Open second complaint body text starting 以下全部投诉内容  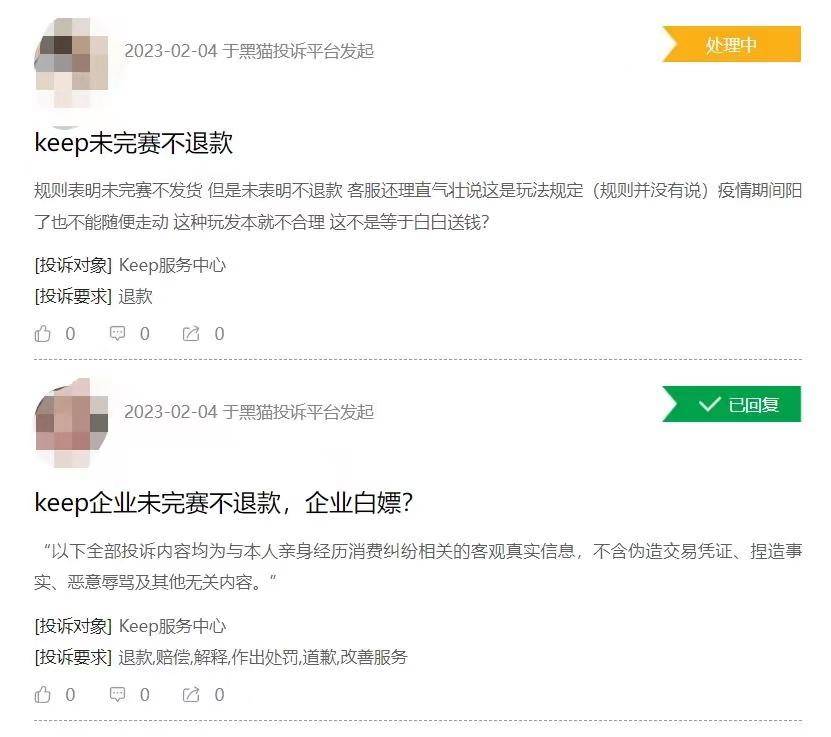418,566
